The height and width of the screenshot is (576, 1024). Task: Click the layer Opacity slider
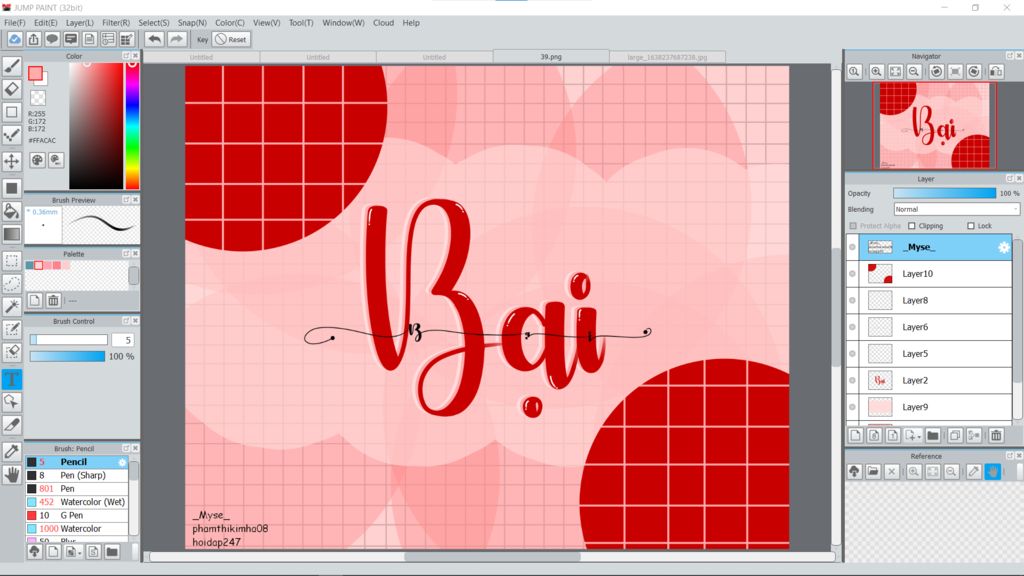point(944,193)
